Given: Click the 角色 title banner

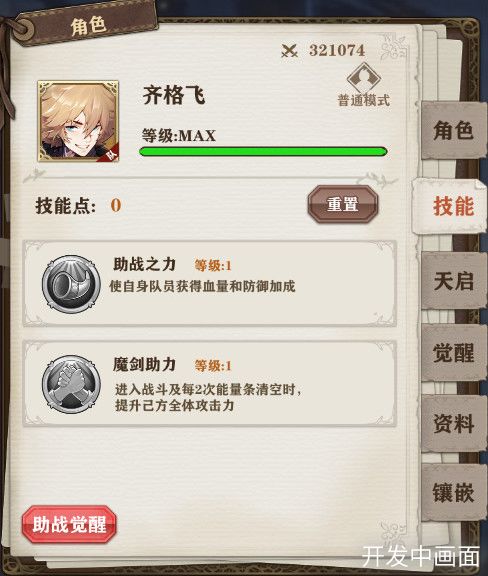Looking at the screenshot, I should 88,25.
